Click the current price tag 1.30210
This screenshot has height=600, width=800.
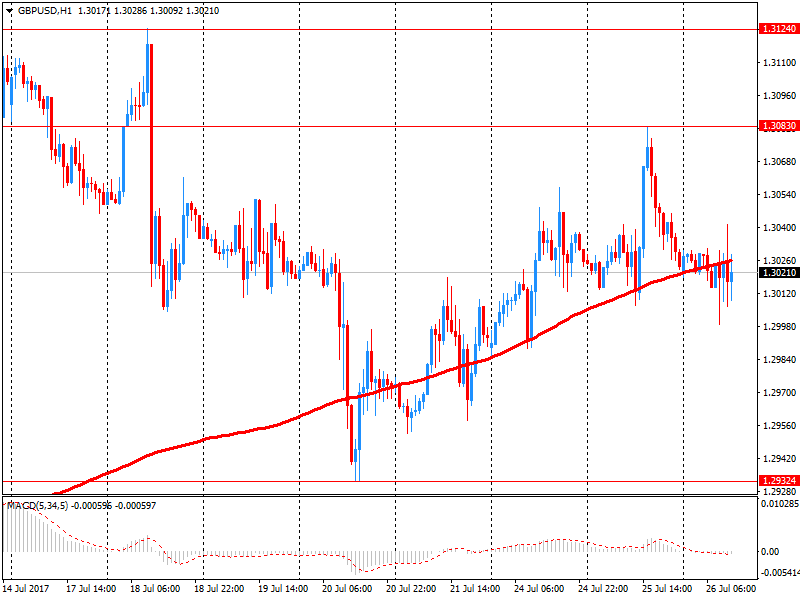click(x=779, y=272)
